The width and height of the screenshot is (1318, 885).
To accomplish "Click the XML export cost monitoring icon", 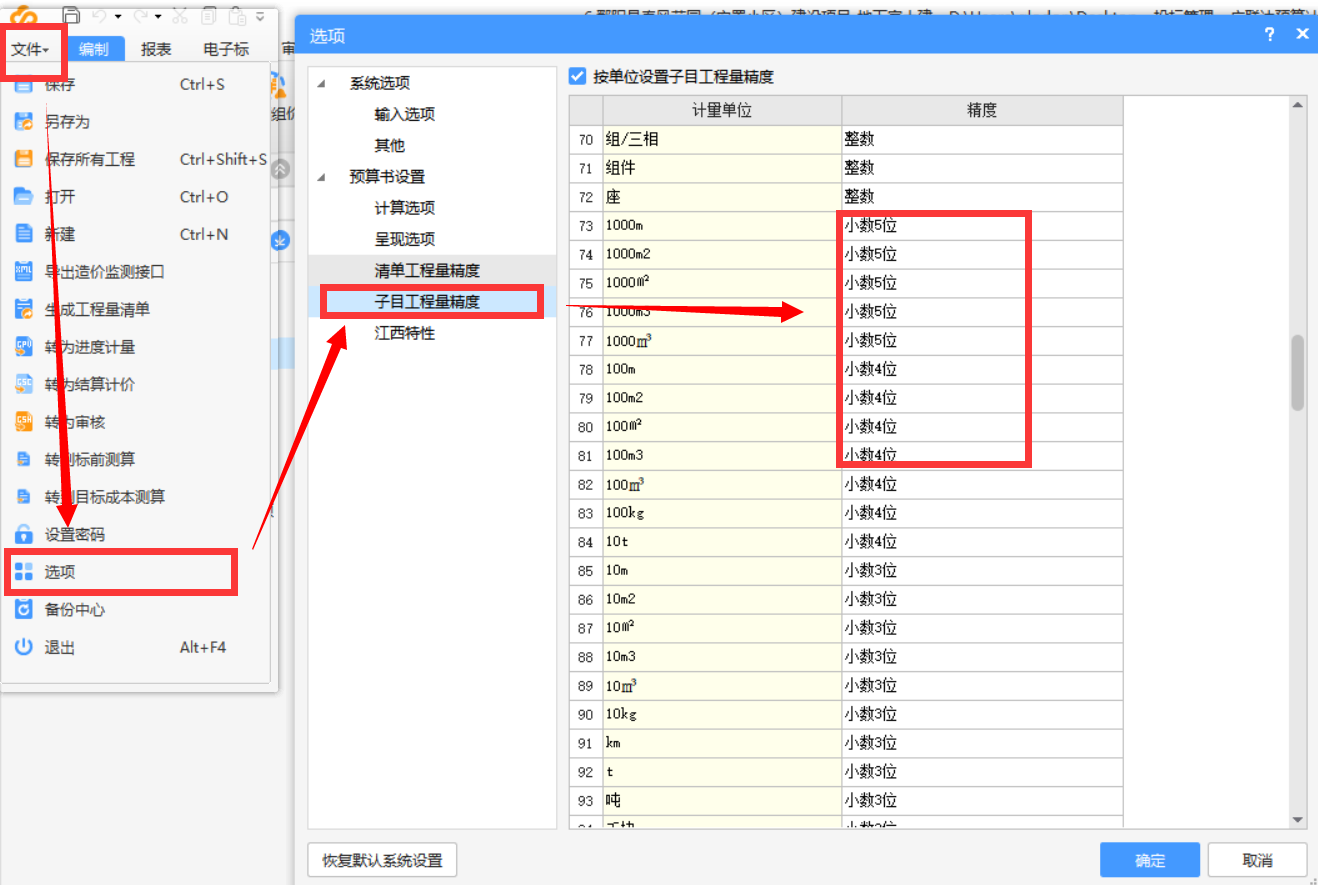I will 24,272.
